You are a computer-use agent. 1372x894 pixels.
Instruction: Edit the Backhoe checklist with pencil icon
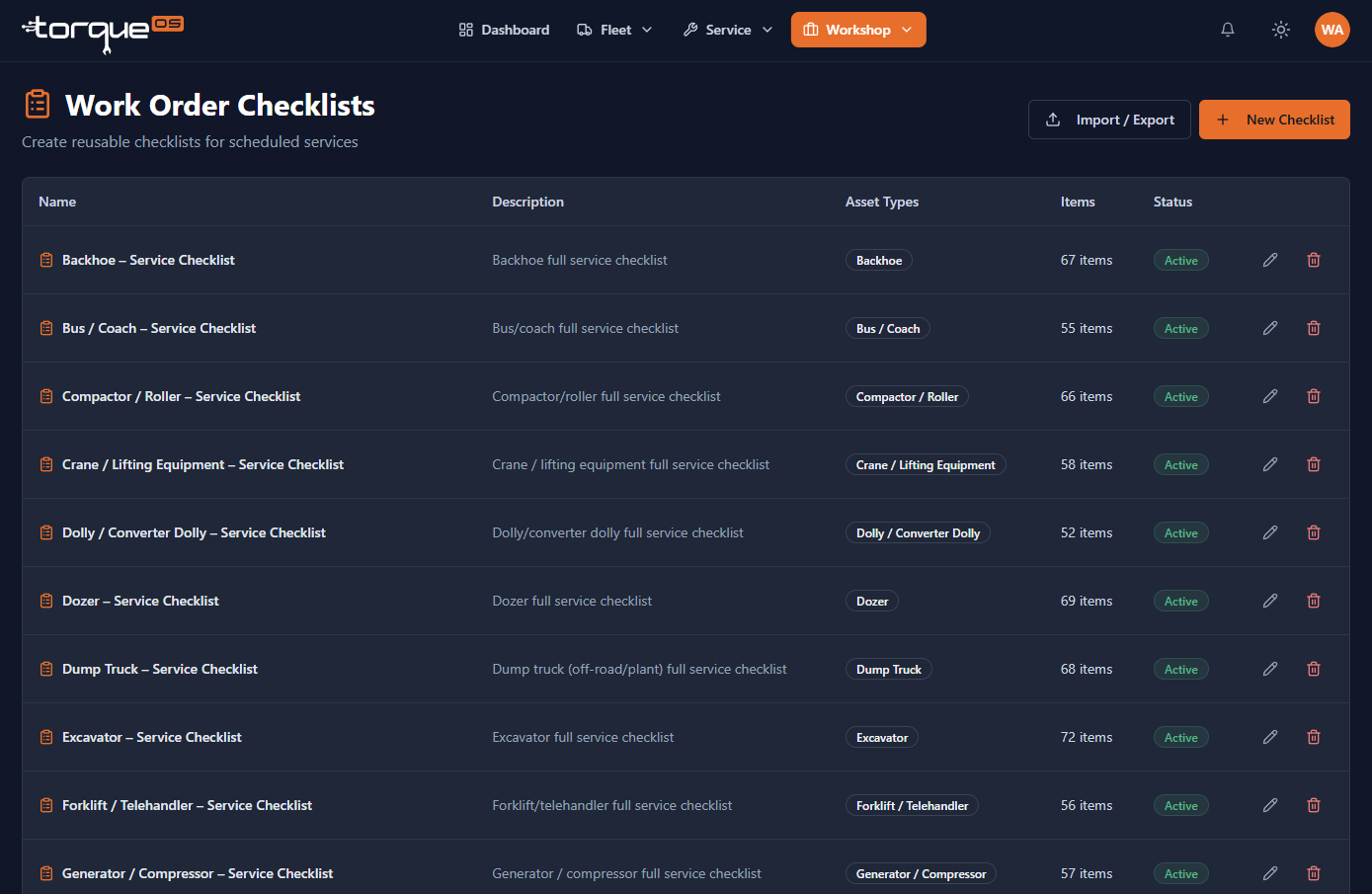tap(1270, 260)
